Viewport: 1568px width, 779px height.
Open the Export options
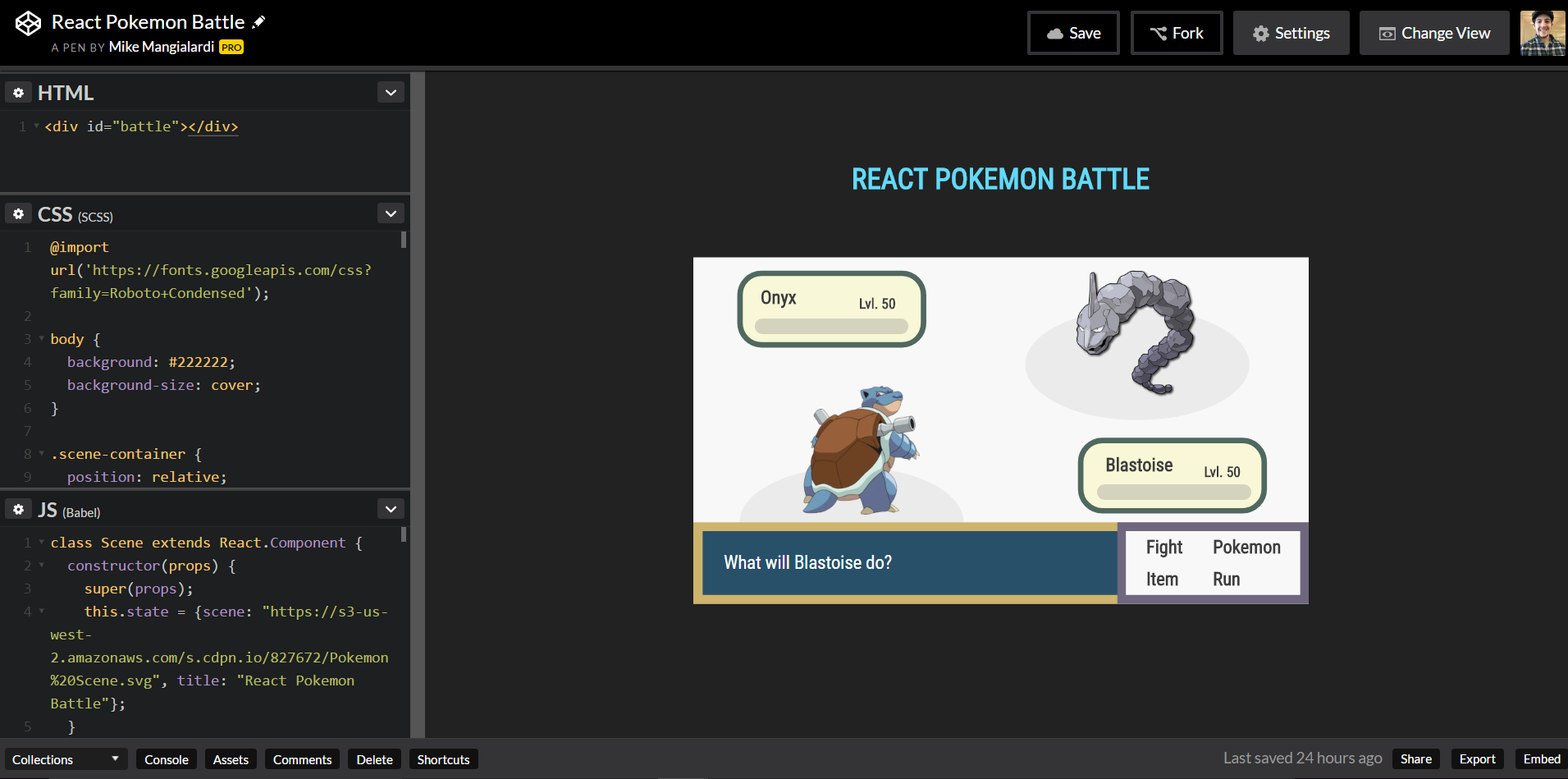tap(1477, 758)
